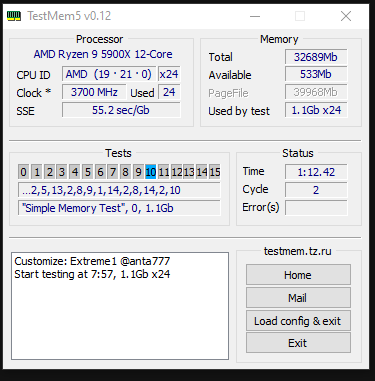The height and width of the screenshot is (381, 375).
Task: Click the CPU ID value AMD (19 · 21 · 0)
Action: click(109, 74)
